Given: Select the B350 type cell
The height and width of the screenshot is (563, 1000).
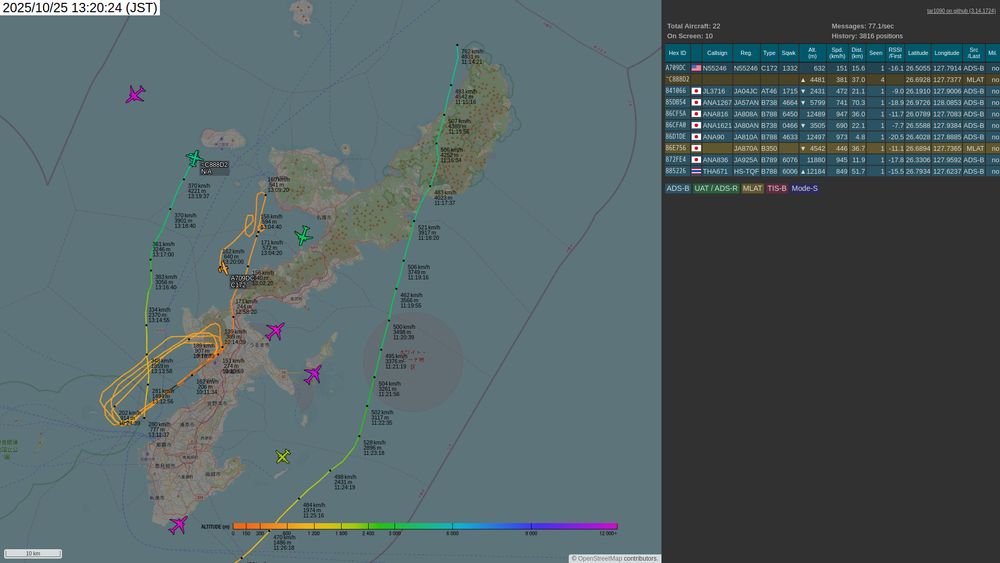Looking at the screenshot, I should (x=769, y=149).
